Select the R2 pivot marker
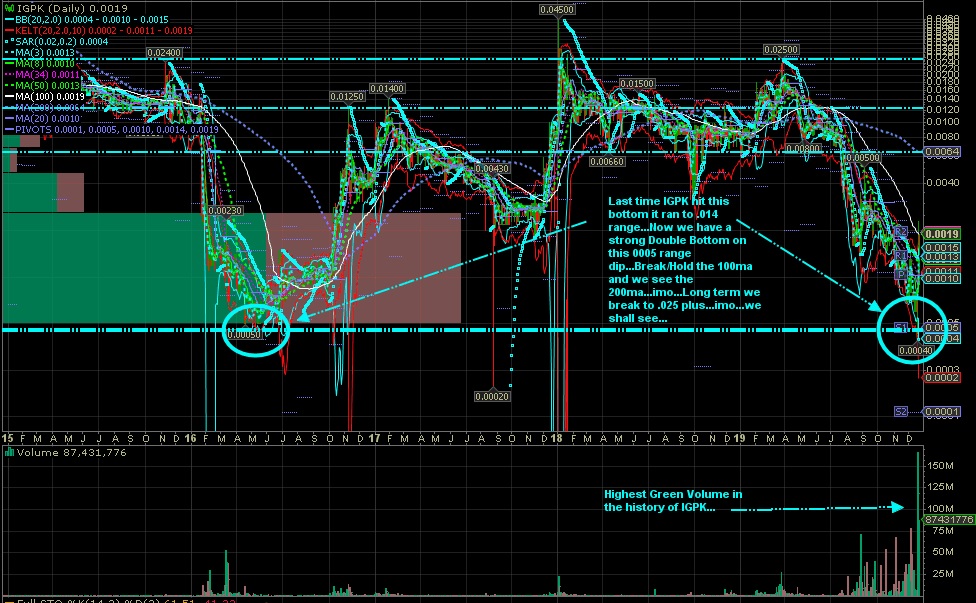This screenshot has width=976, height=603. 901,231
